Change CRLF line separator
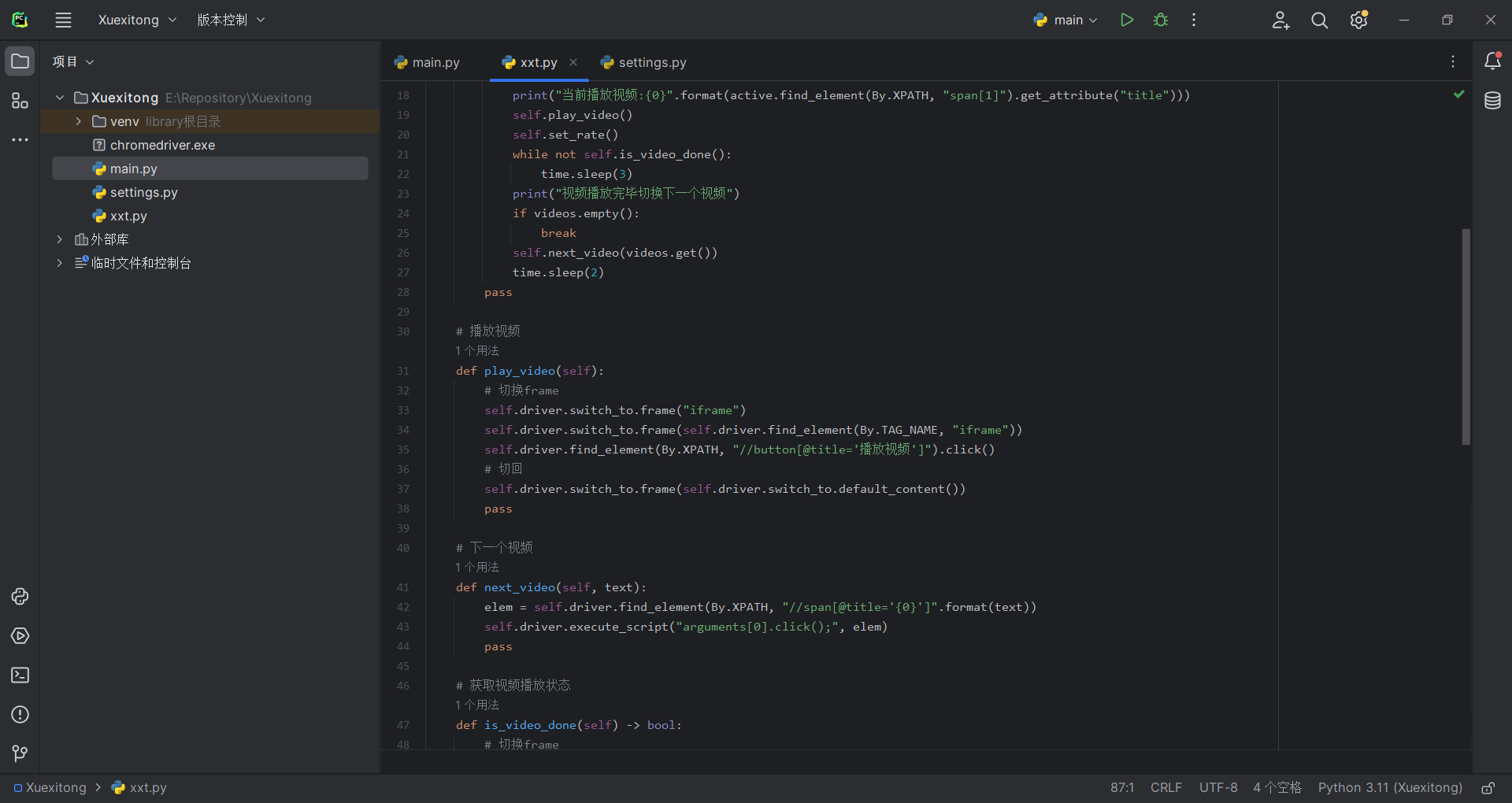 coord(1166,788)
